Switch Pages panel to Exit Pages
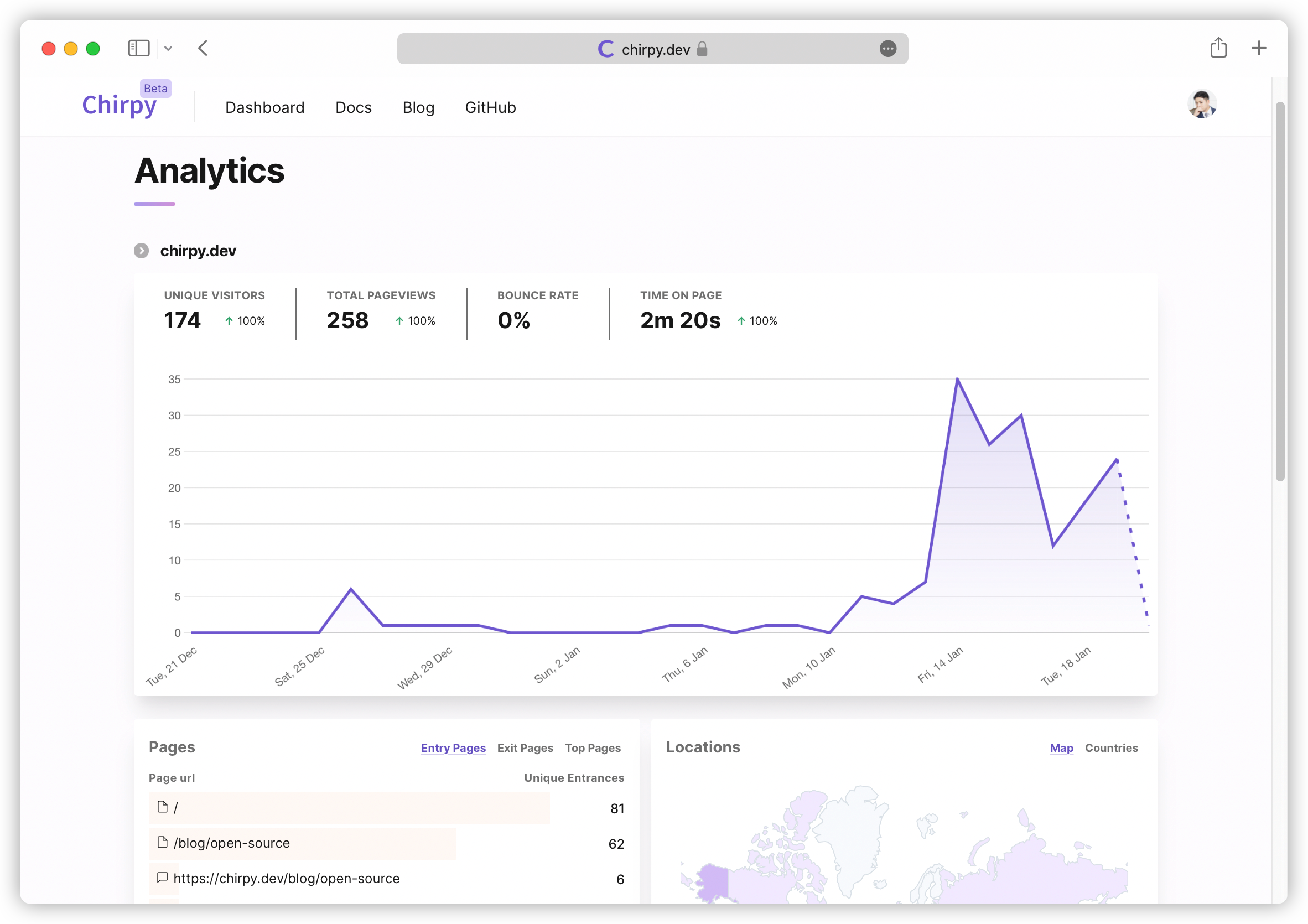The width and height of the screenshot is (1308, 924). click(x=525, y=748)
